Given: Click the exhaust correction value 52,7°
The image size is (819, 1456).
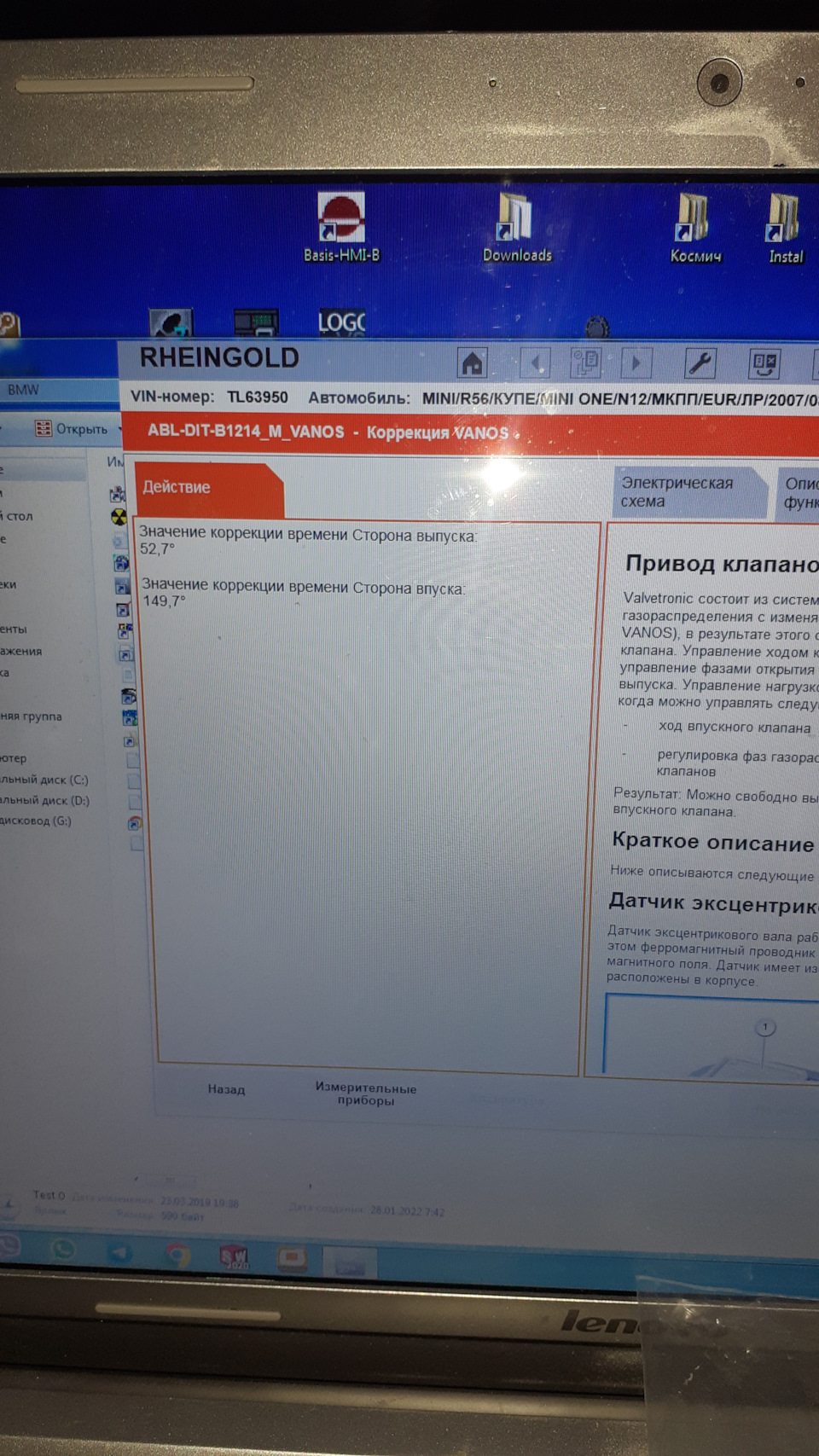Looking at the screenshot, I should (157, 548).
